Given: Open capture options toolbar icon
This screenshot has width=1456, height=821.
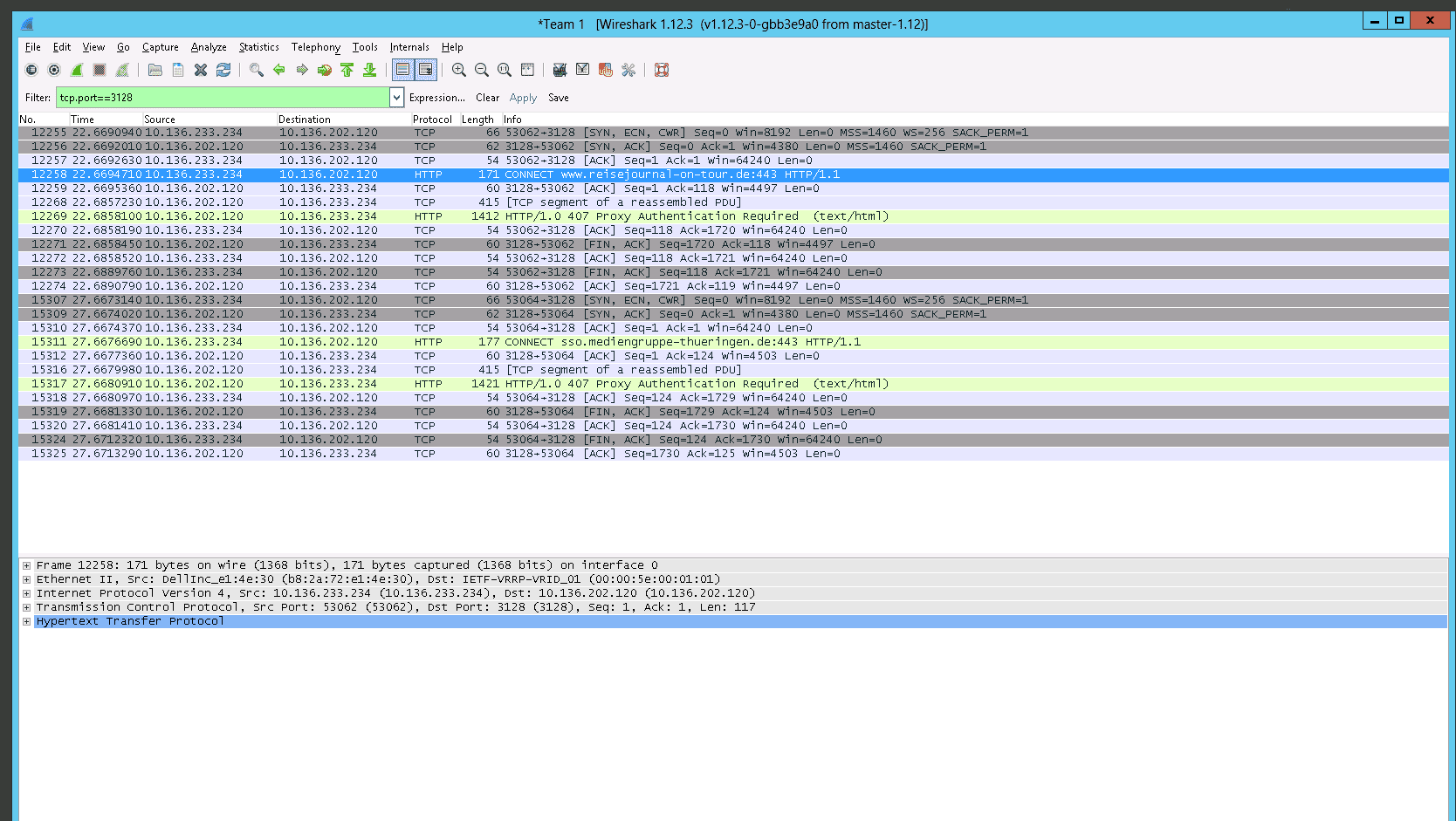Looking at the screenshot, I should pos(54,70).
